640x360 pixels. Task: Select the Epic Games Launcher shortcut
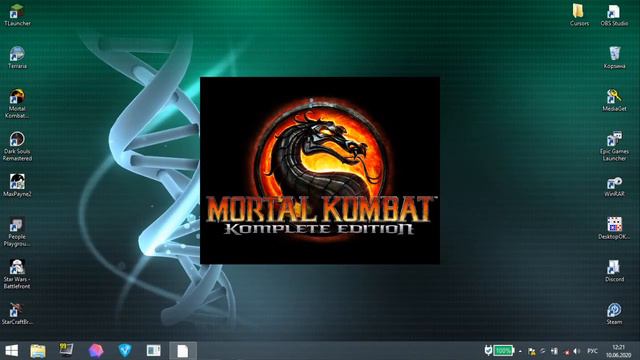[614, 147]
